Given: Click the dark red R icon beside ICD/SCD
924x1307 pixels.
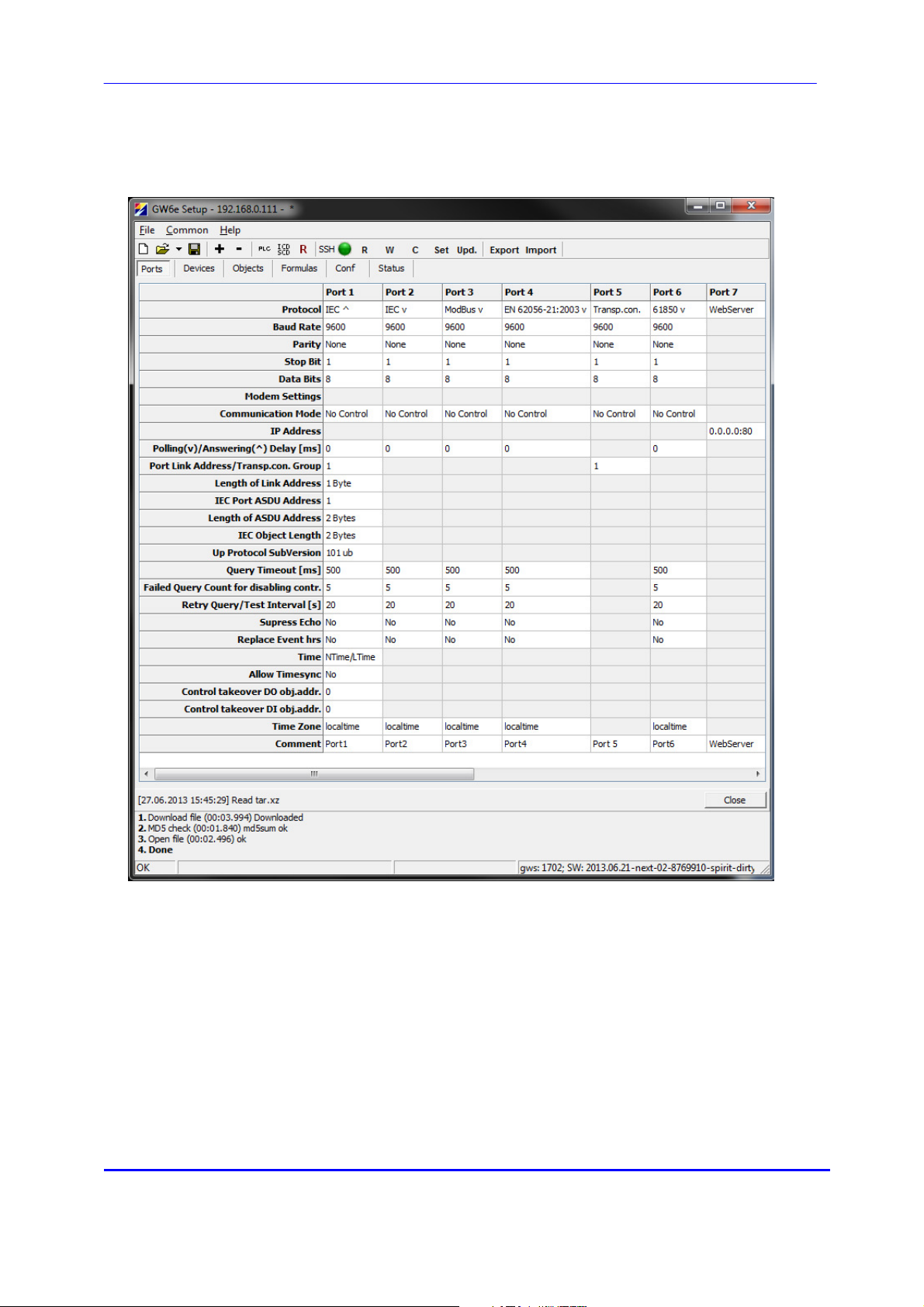Looking at the screenshot, I should point(303,249).
